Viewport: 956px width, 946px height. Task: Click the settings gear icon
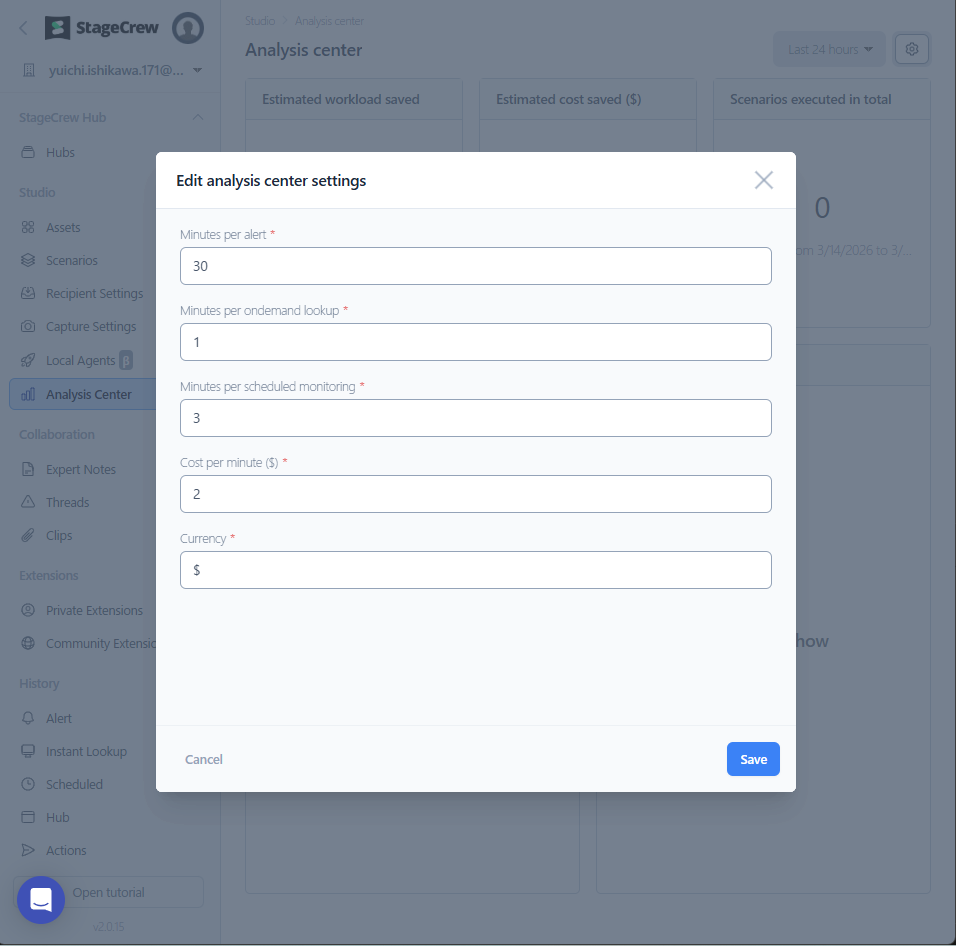point(911,49)
